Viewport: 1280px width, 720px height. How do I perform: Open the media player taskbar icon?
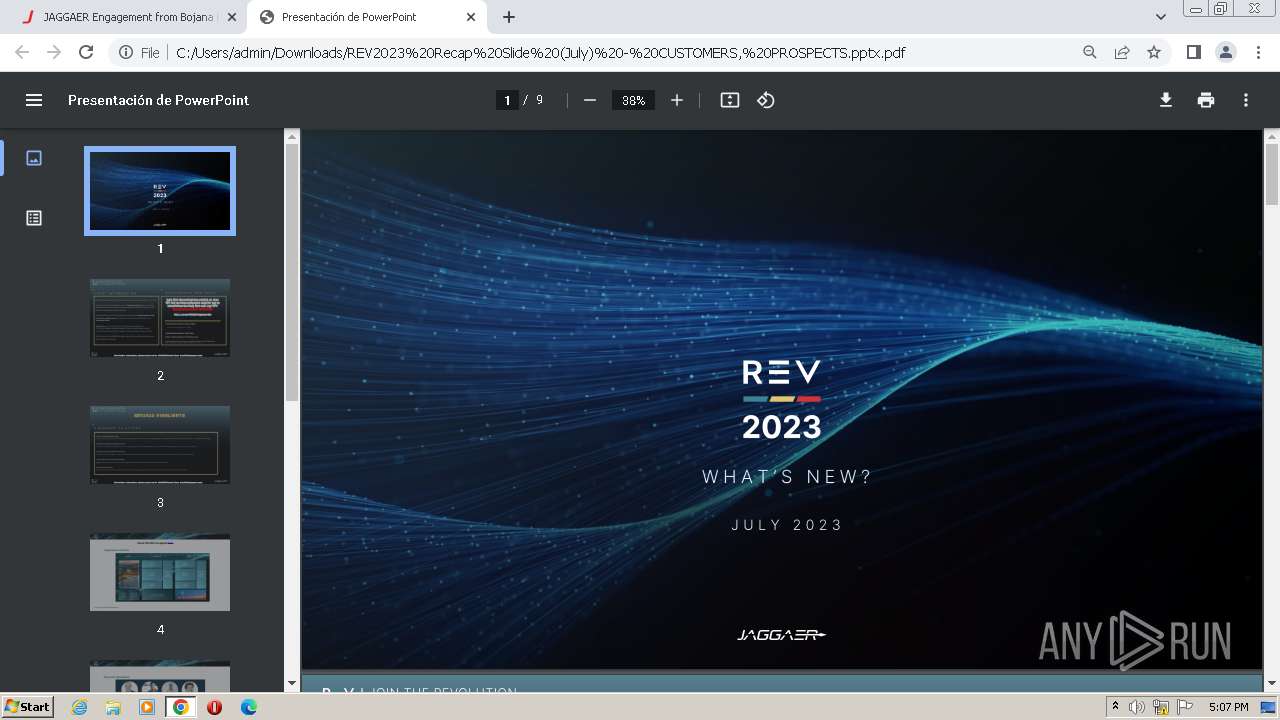pos(147,707)
